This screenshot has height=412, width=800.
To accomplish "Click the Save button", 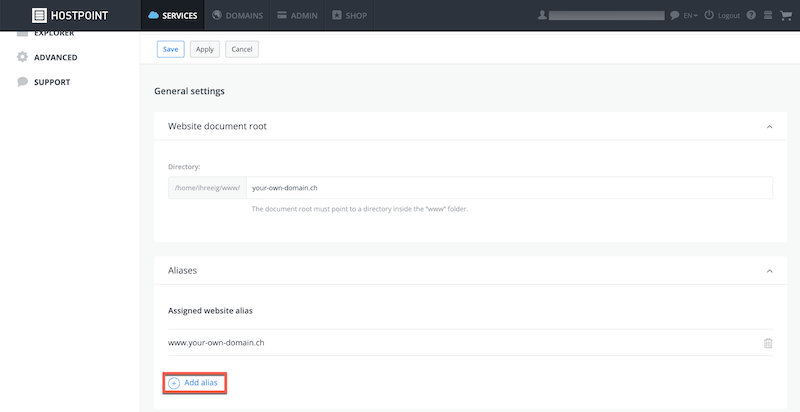I will 170,49.
